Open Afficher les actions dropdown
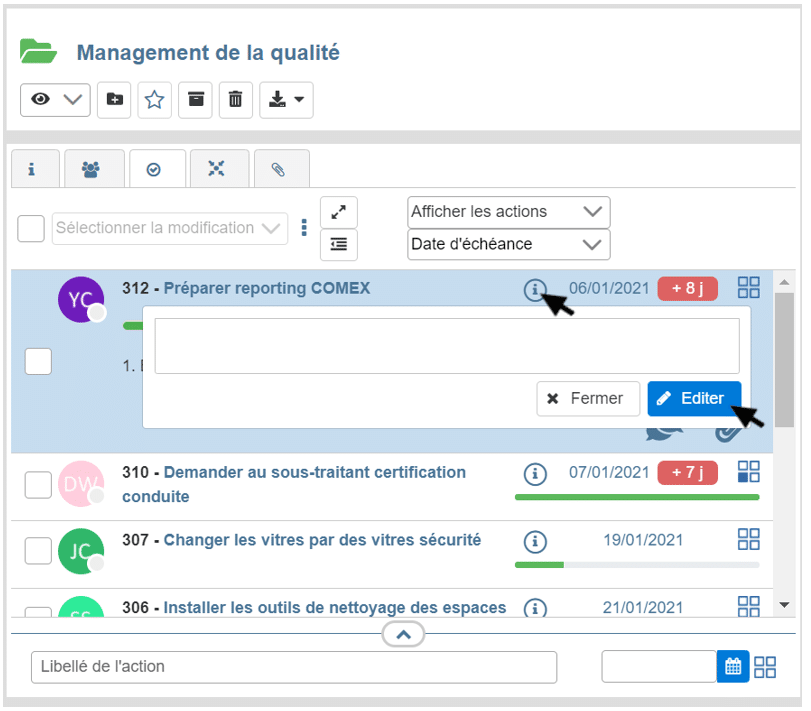 [x=508, y=212]
